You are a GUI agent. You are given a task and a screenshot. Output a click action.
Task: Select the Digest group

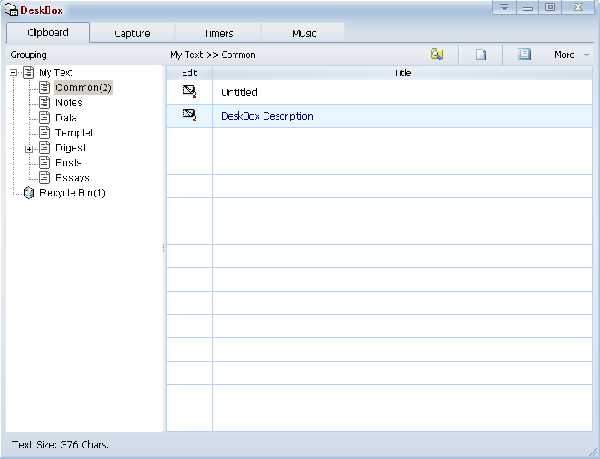tap(70, 148)
